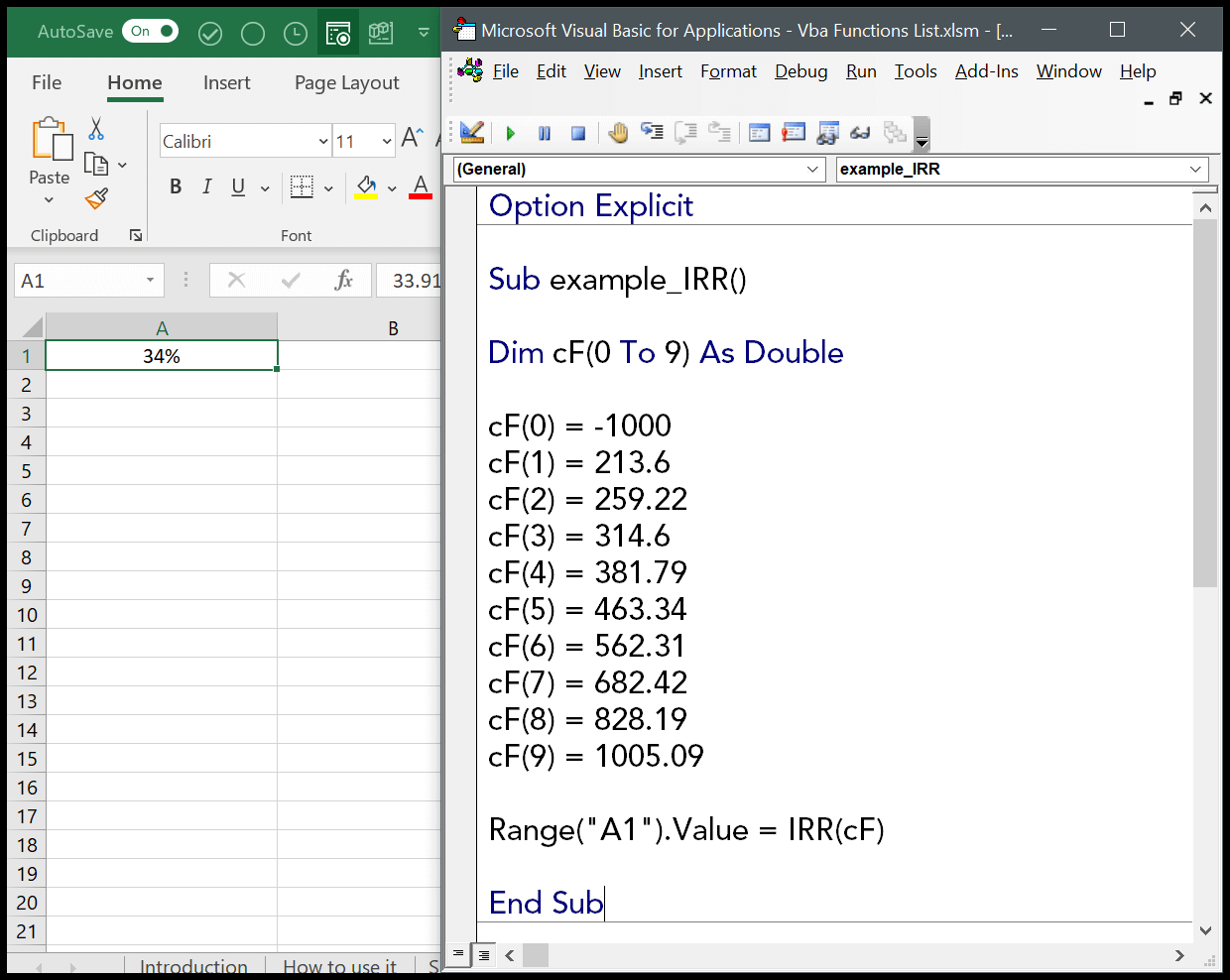Switch to the Page Layout ribbon tab
The width and height of the screenshot is (1230, 980).
pos(346,83)
